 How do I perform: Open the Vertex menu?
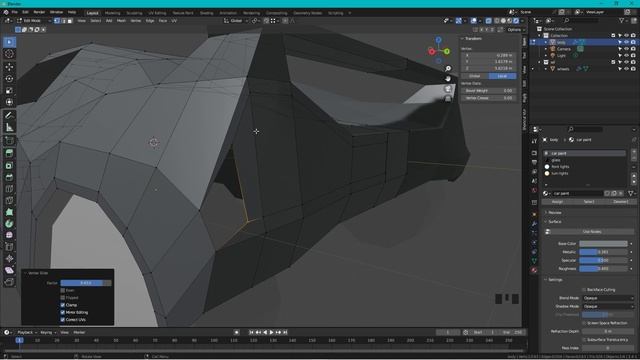(x=136, y=20)
